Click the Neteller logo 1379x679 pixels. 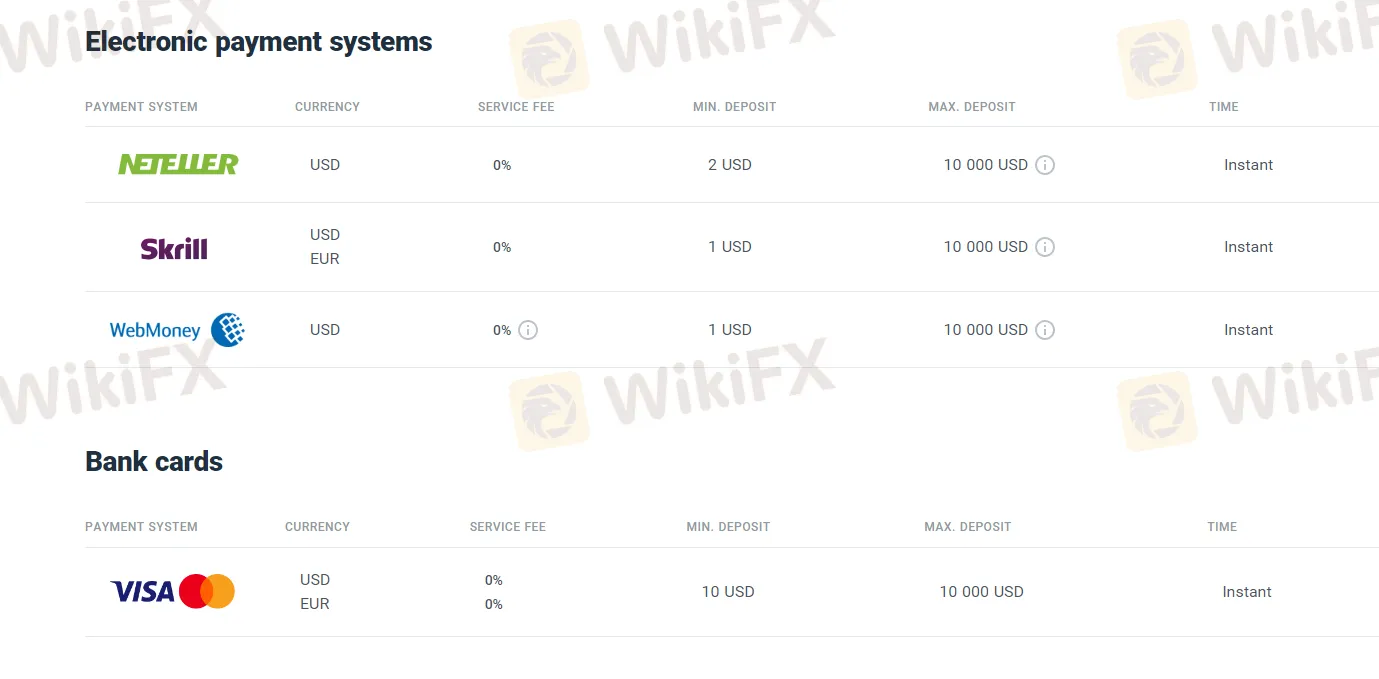[x=178, y=164]
